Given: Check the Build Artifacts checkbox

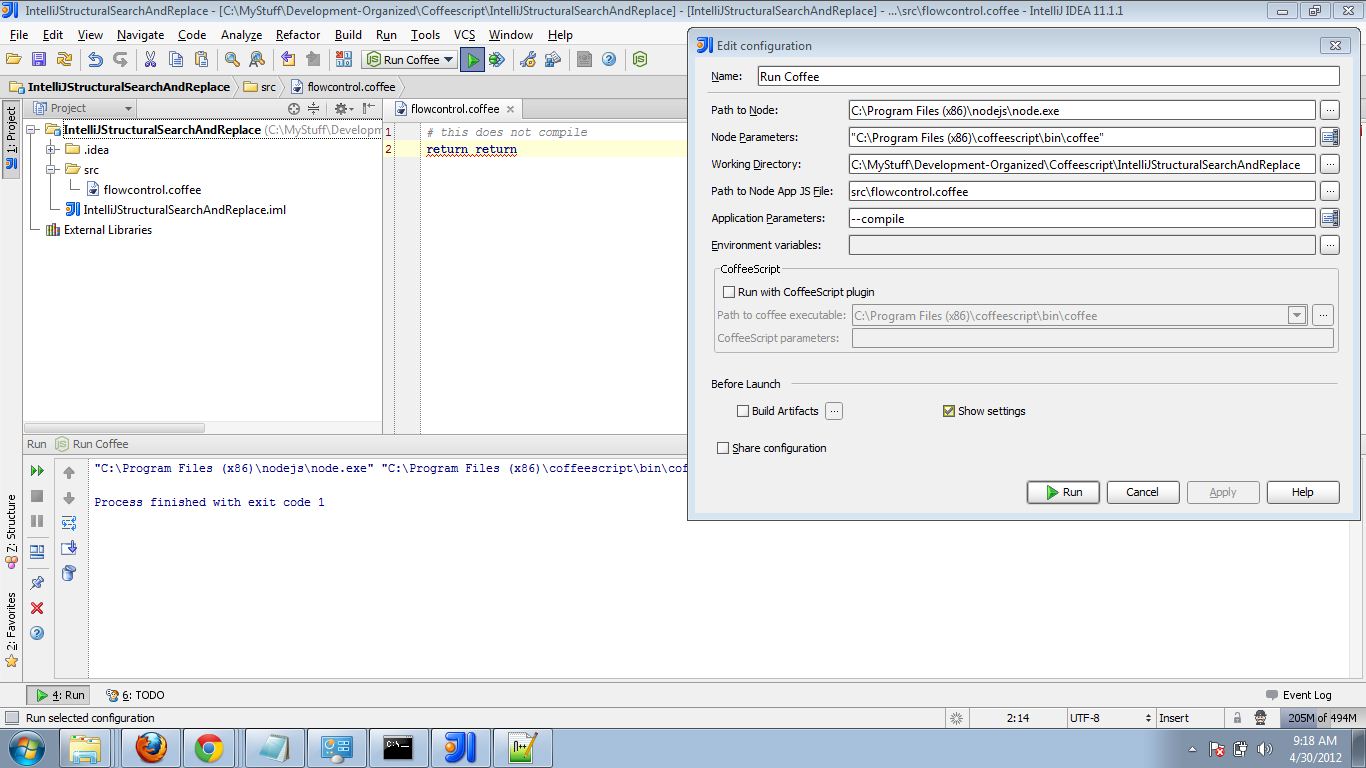Looking at the screenshot, I should click(743, 411).
